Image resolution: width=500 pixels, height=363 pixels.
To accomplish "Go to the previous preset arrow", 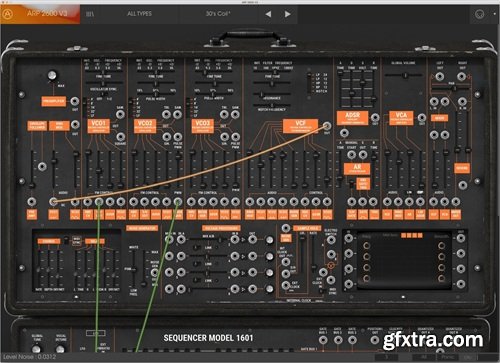I will (x=268, y=14).
